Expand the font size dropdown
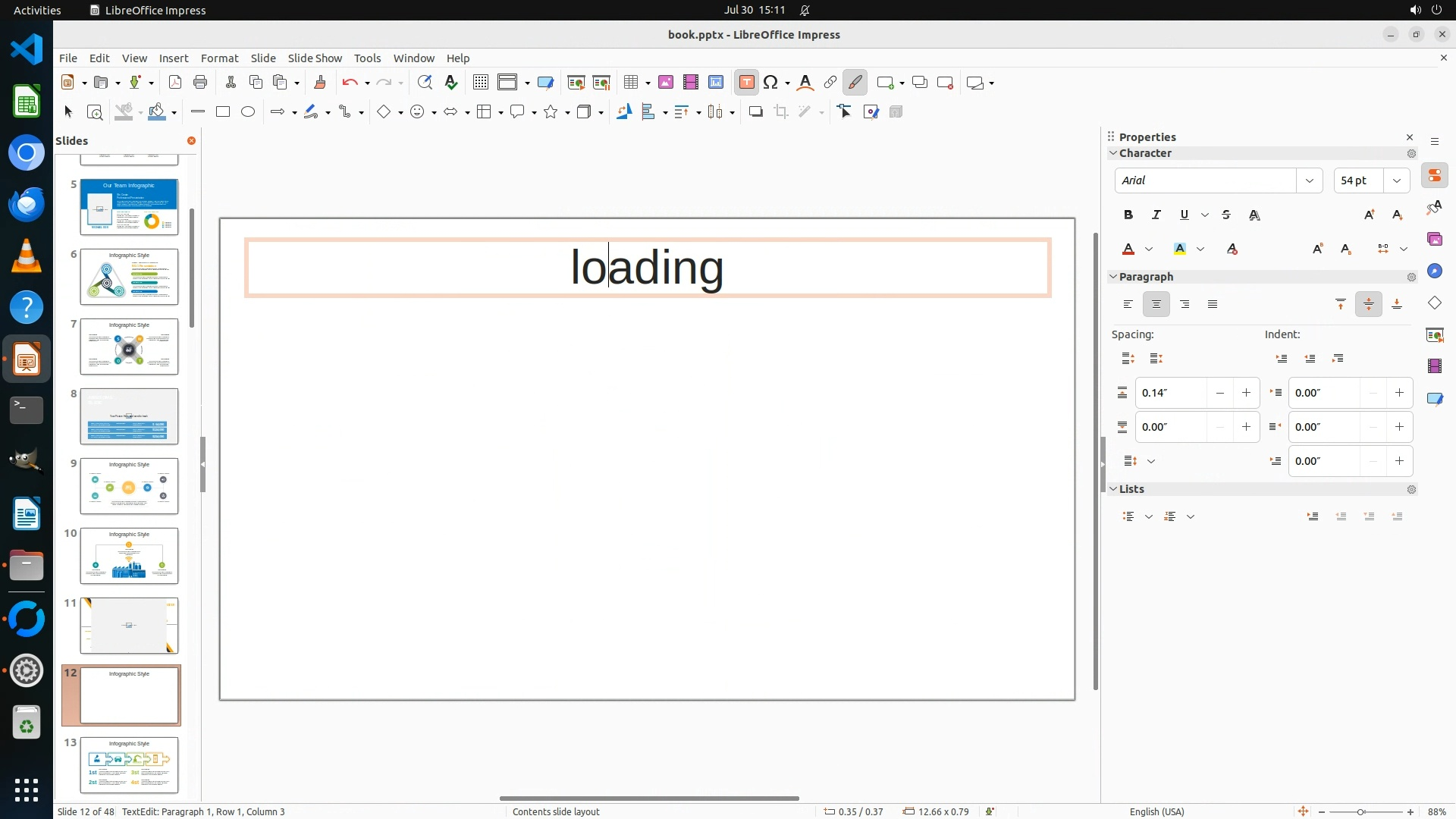Image resolution: width=1456 pixels, height=819 pixels. [1397, 180]
